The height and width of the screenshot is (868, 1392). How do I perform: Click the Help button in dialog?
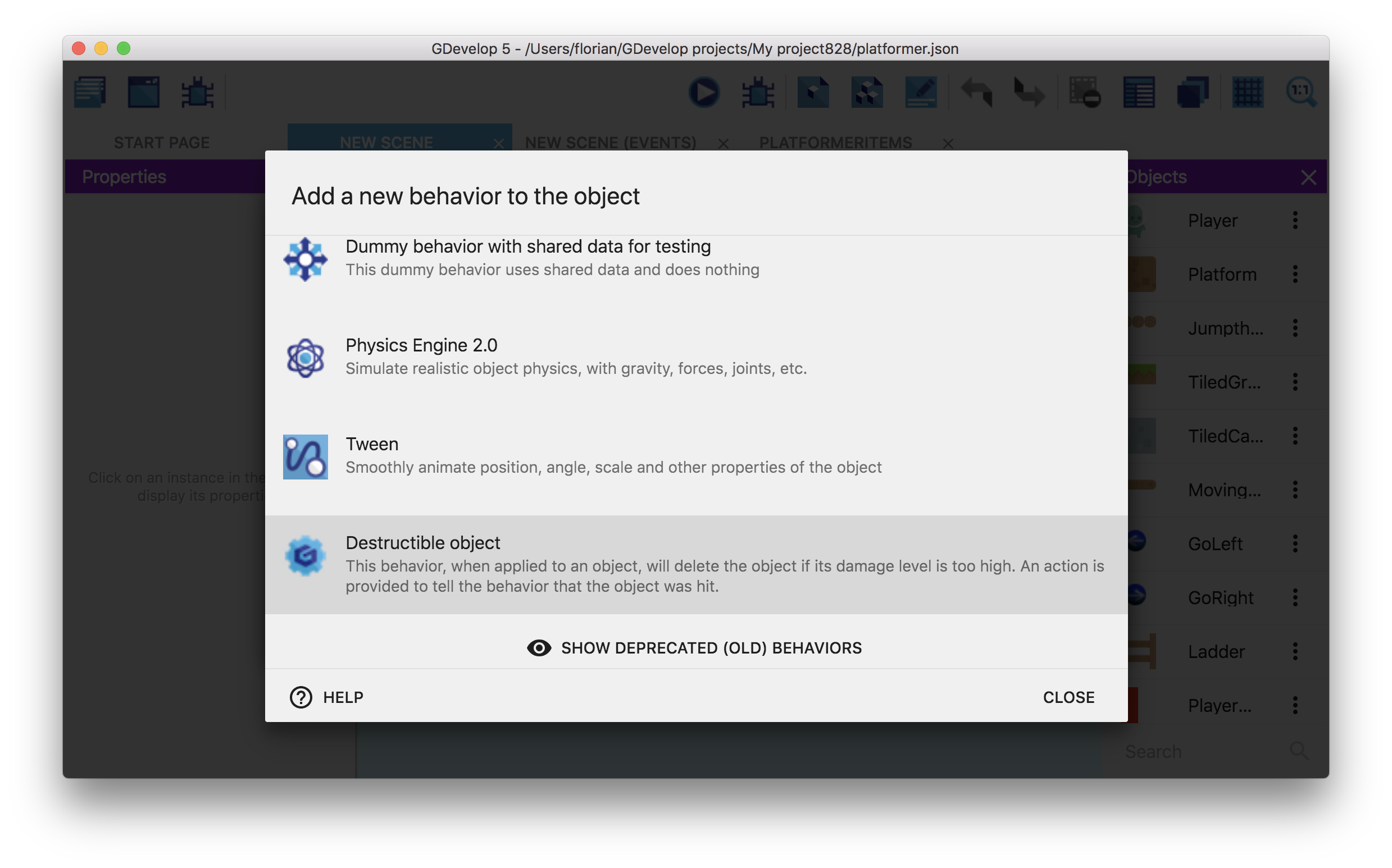(327, 697)
